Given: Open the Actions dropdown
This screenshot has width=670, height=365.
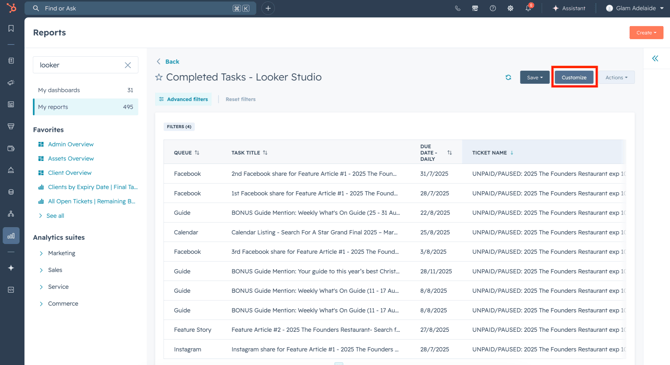Looking at the screenshot, I should pyautogui.click(x=617, y=77).
